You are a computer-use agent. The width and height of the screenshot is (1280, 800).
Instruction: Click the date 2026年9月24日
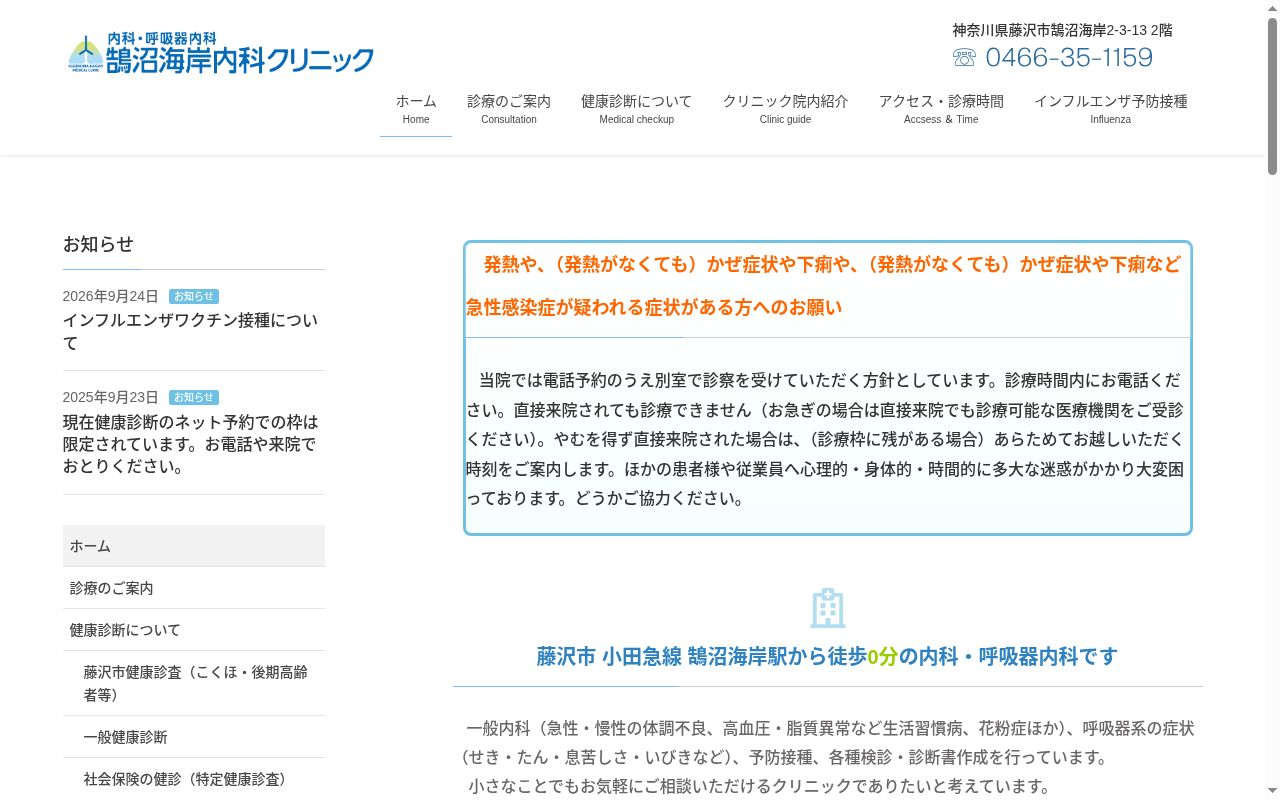point(111,296)
